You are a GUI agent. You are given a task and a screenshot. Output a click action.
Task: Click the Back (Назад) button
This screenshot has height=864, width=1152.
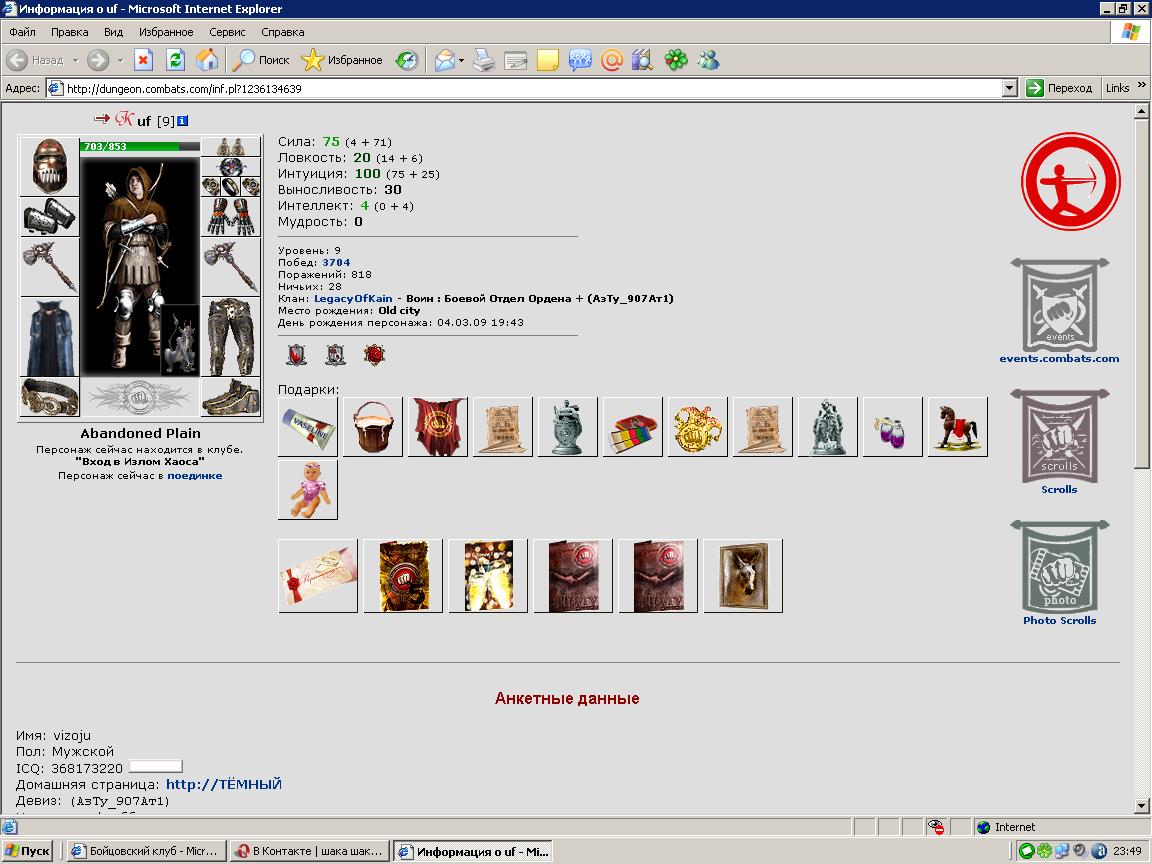[36, 60]
